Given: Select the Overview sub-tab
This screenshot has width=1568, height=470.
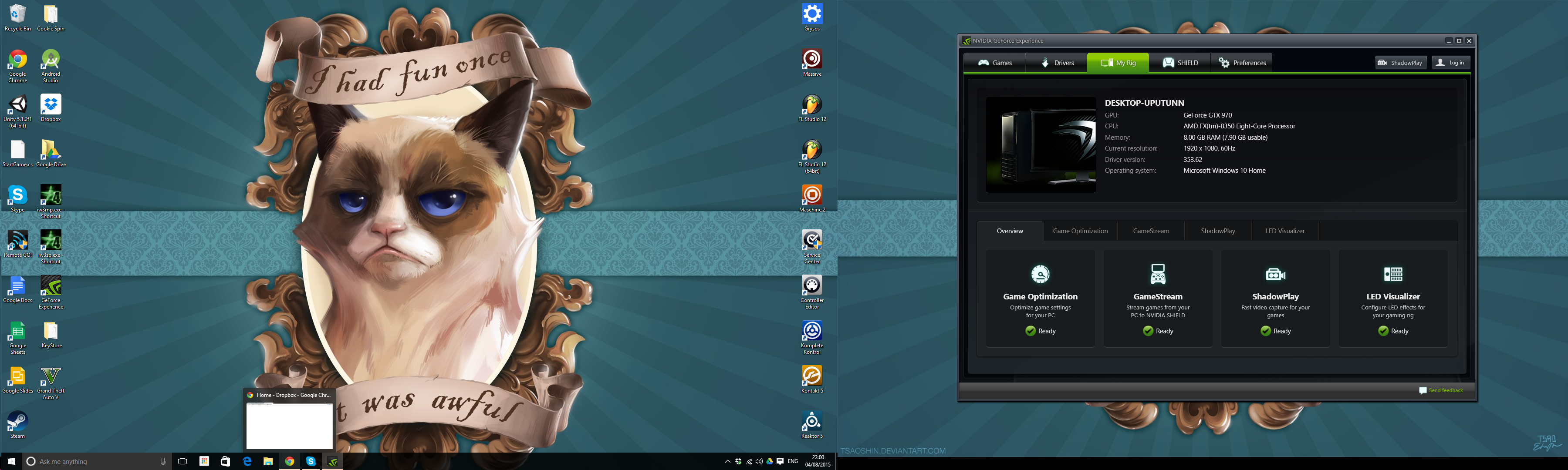Looking at the screenshot, I should pyautogui.click(x=1010, y=231).
